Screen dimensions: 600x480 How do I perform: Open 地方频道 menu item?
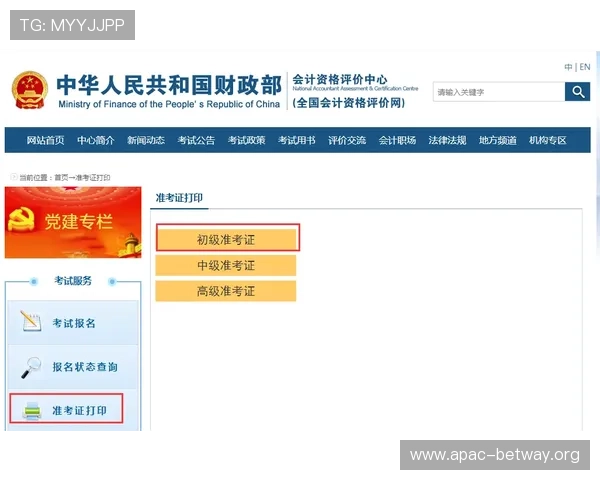point(497,140)
